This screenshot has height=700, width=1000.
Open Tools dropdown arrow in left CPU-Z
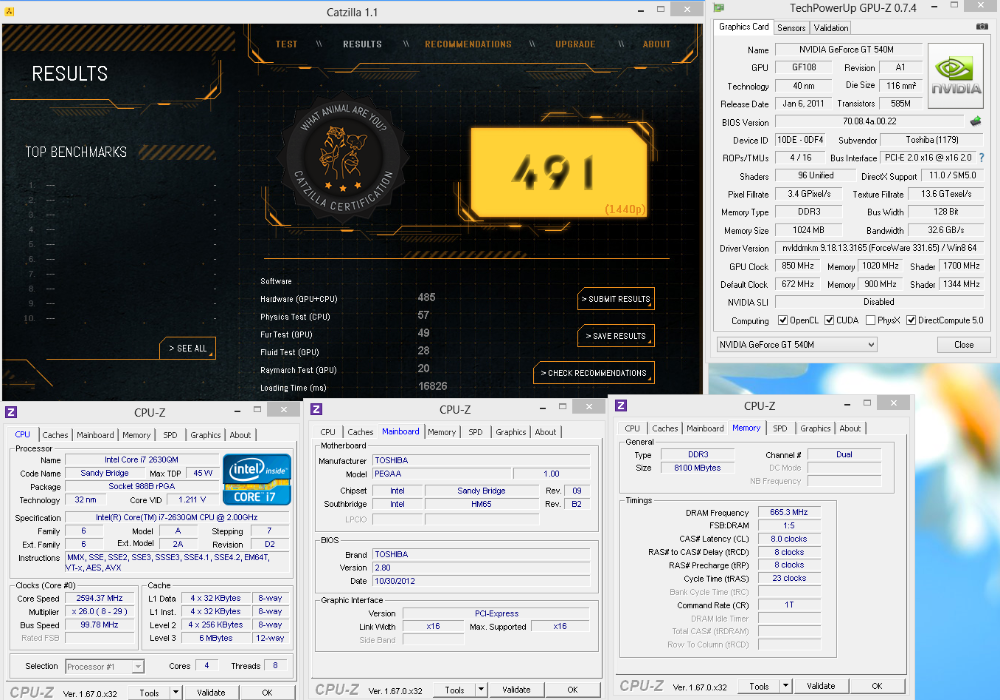click(x=175, y=692)
